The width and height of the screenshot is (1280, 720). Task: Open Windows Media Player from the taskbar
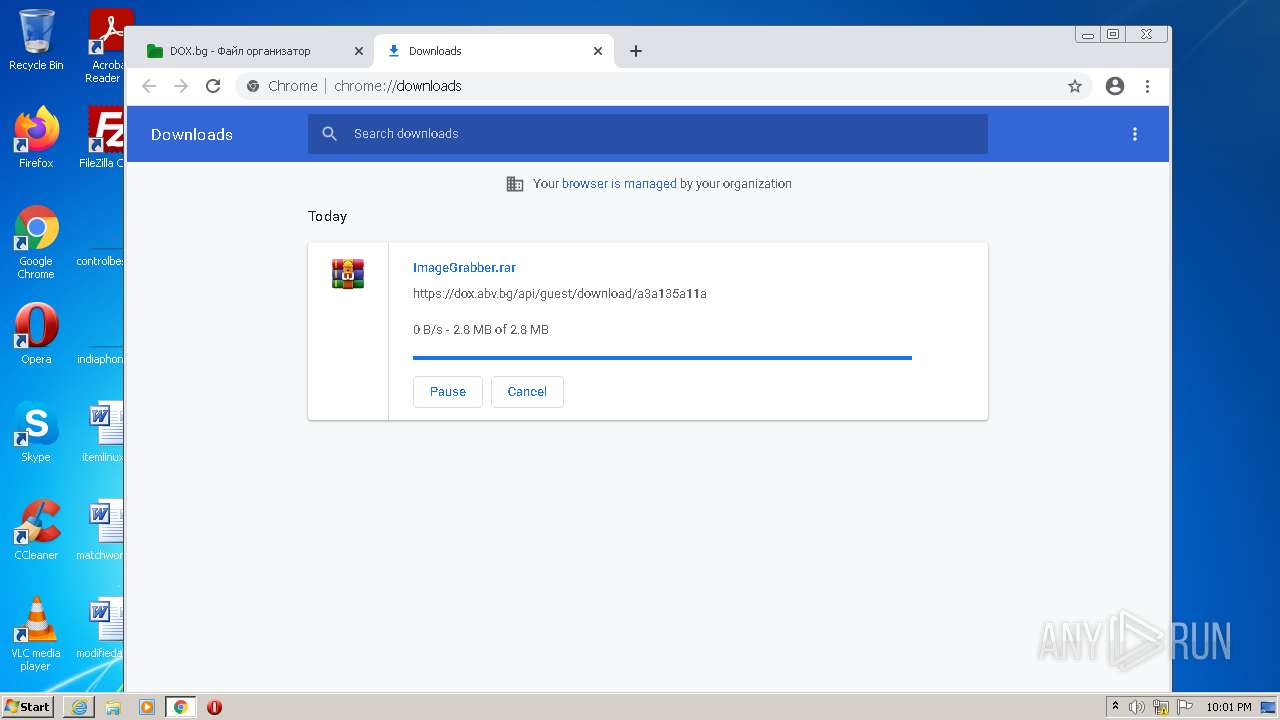click(x=147, y=707)
